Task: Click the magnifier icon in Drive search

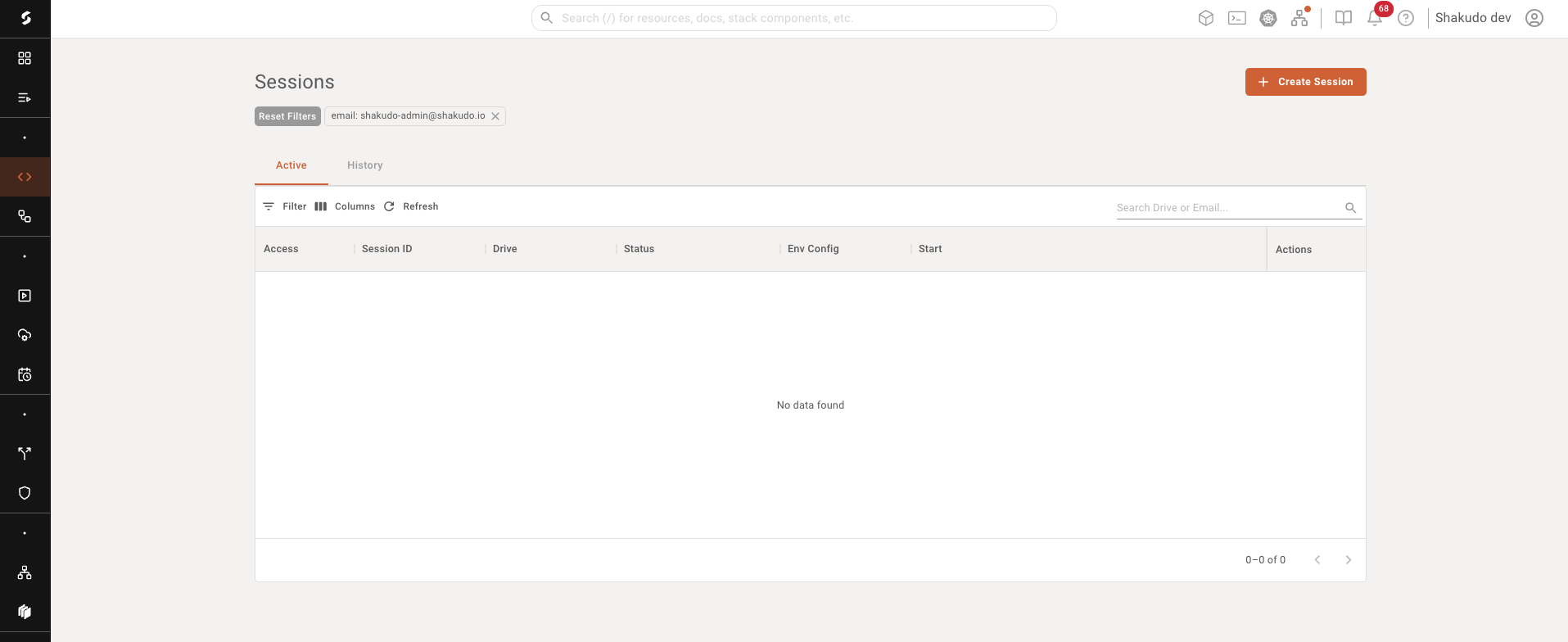Action: point(1351,208)
